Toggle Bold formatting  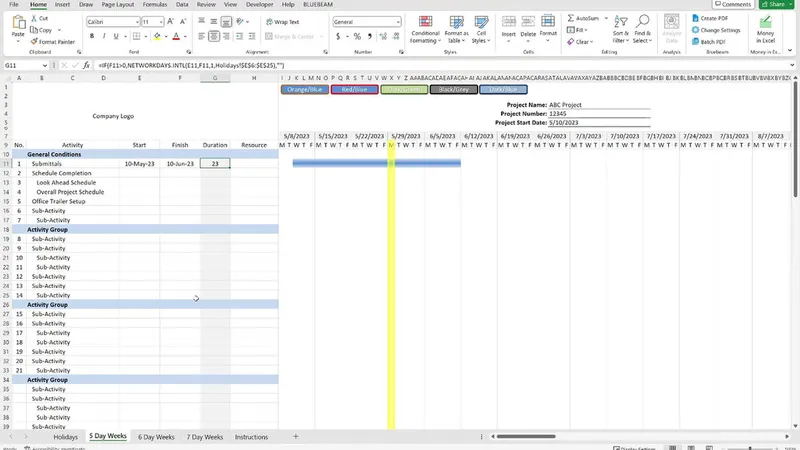[92, 36]
